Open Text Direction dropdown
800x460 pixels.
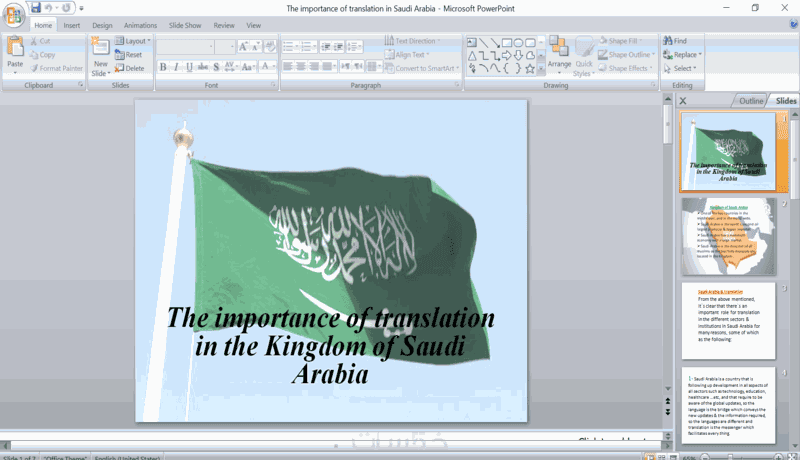click(x=413, y=41)
